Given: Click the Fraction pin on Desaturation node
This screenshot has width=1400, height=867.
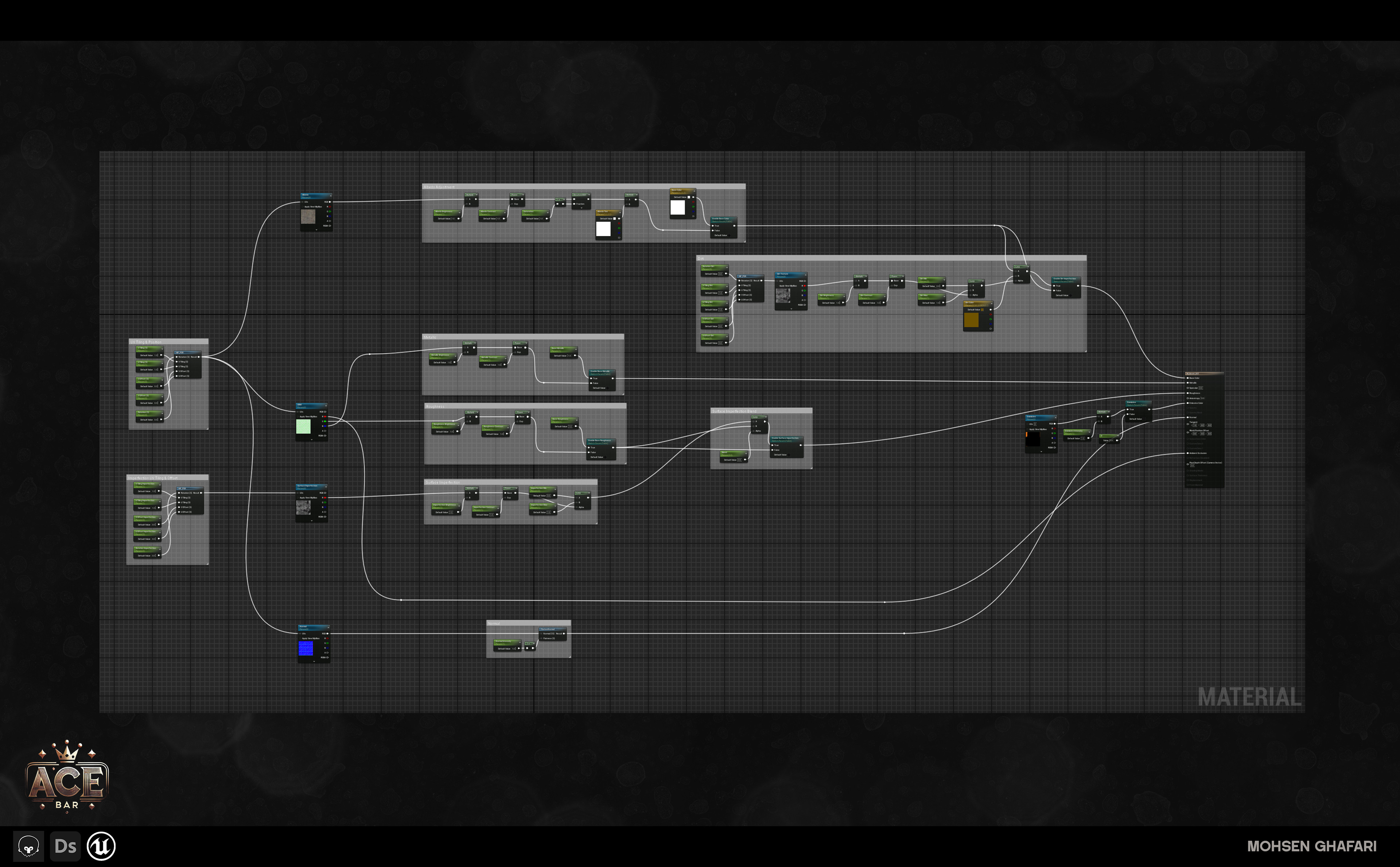Looking at the screenshot, I should point(574,204).
